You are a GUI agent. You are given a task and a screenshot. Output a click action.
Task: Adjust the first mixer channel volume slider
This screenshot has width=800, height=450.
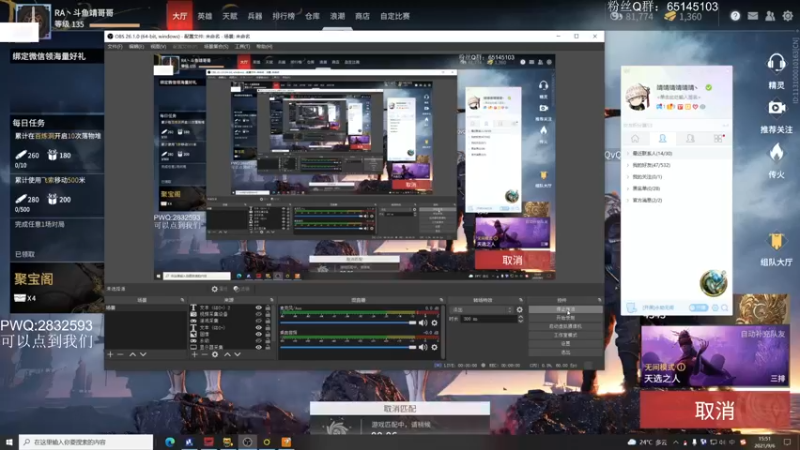pyautogui.click(x=348, y=323)
